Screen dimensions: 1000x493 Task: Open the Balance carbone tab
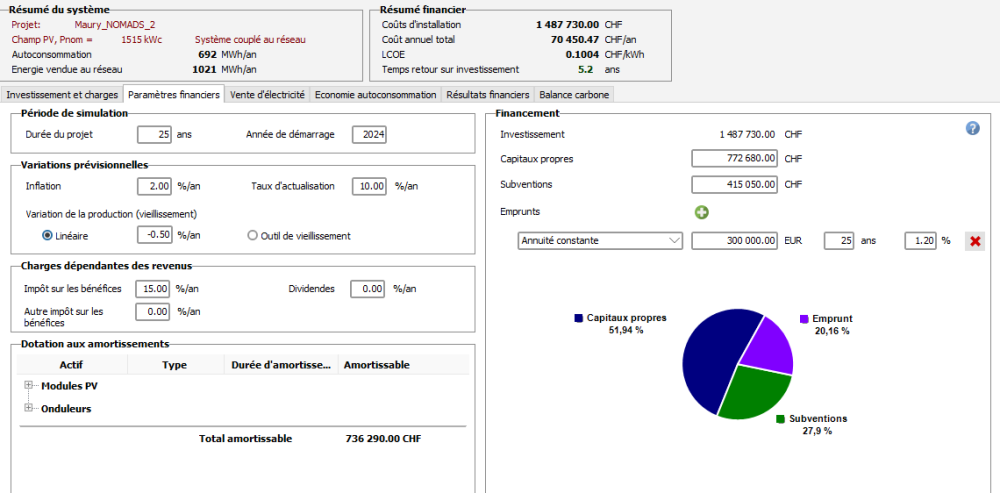(573, 95)
